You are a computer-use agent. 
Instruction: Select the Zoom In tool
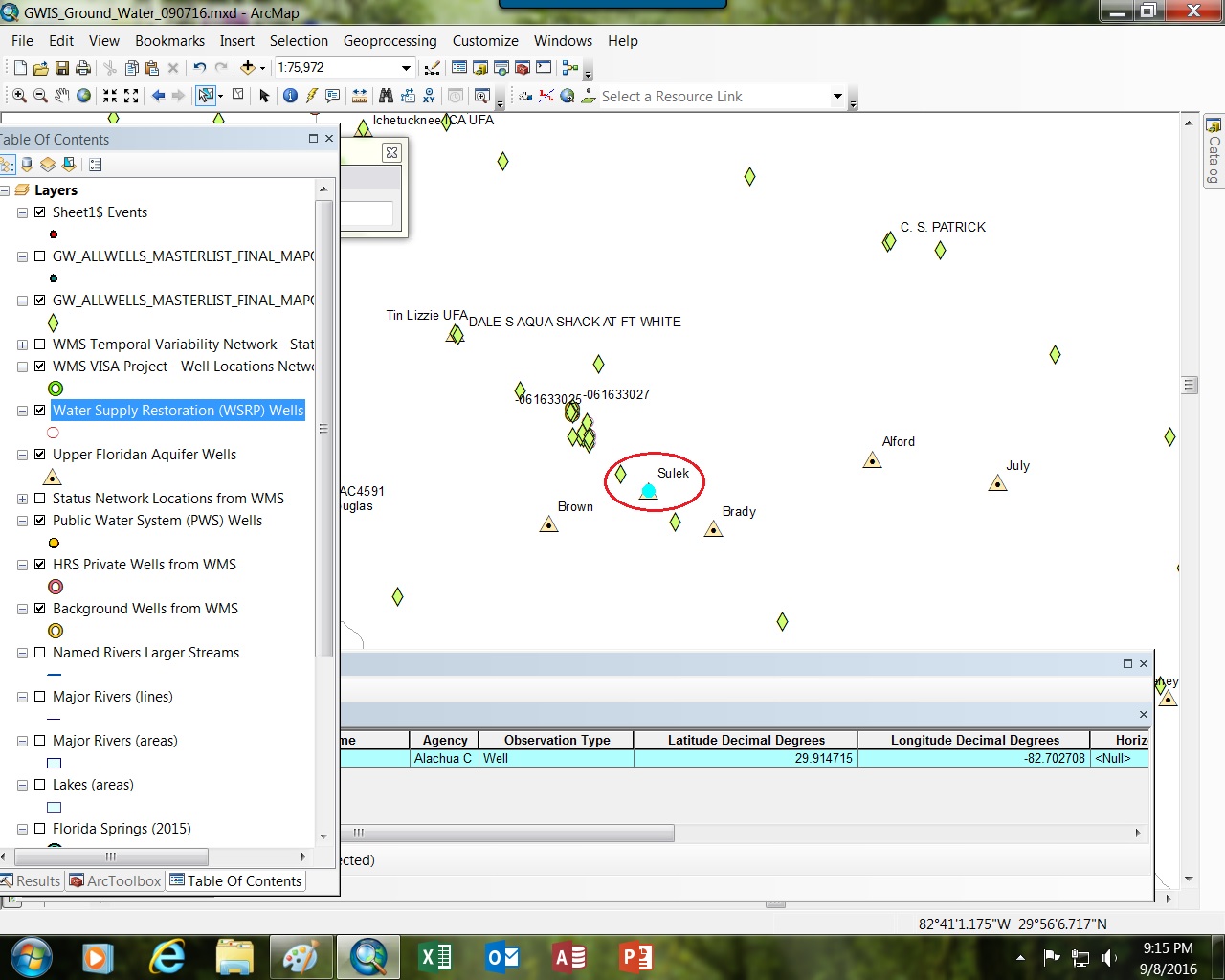tap(19, 96)
